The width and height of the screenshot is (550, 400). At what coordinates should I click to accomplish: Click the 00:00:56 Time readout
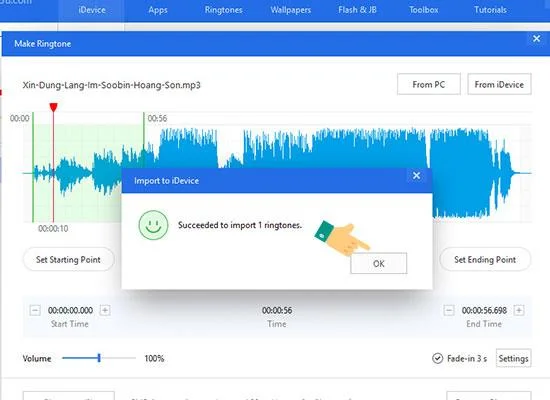277,311
